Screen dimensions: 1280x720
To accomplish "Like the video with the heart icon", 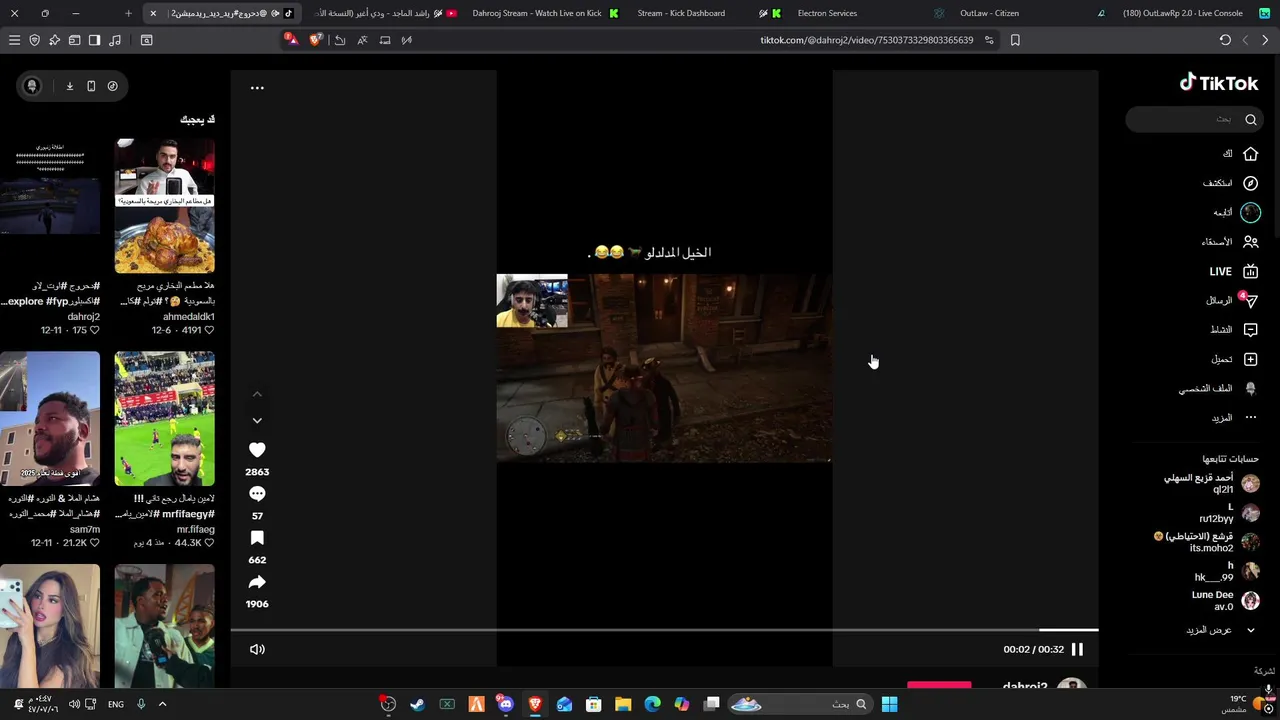I will [257, 450].
